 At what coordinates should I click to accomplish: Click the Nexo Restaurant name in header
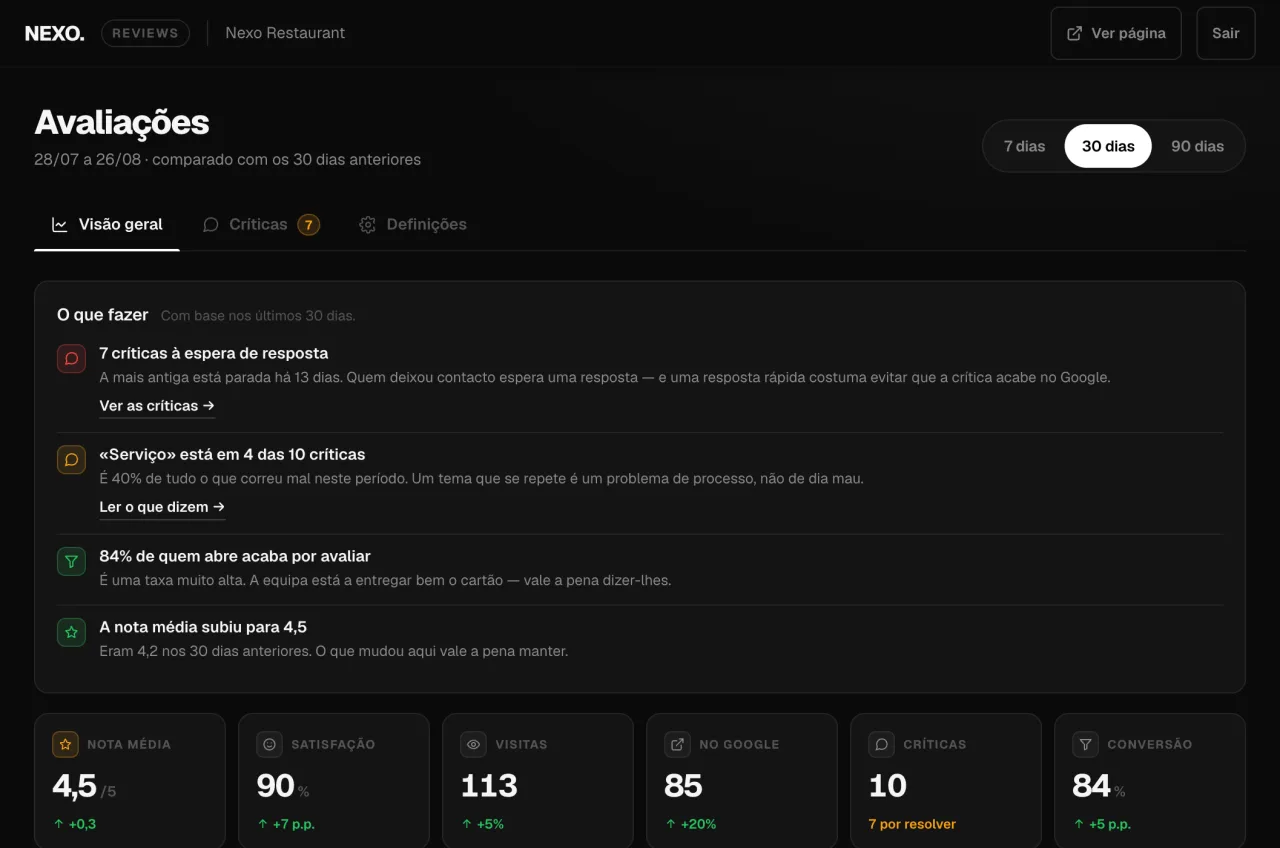(x=285, y=33)
